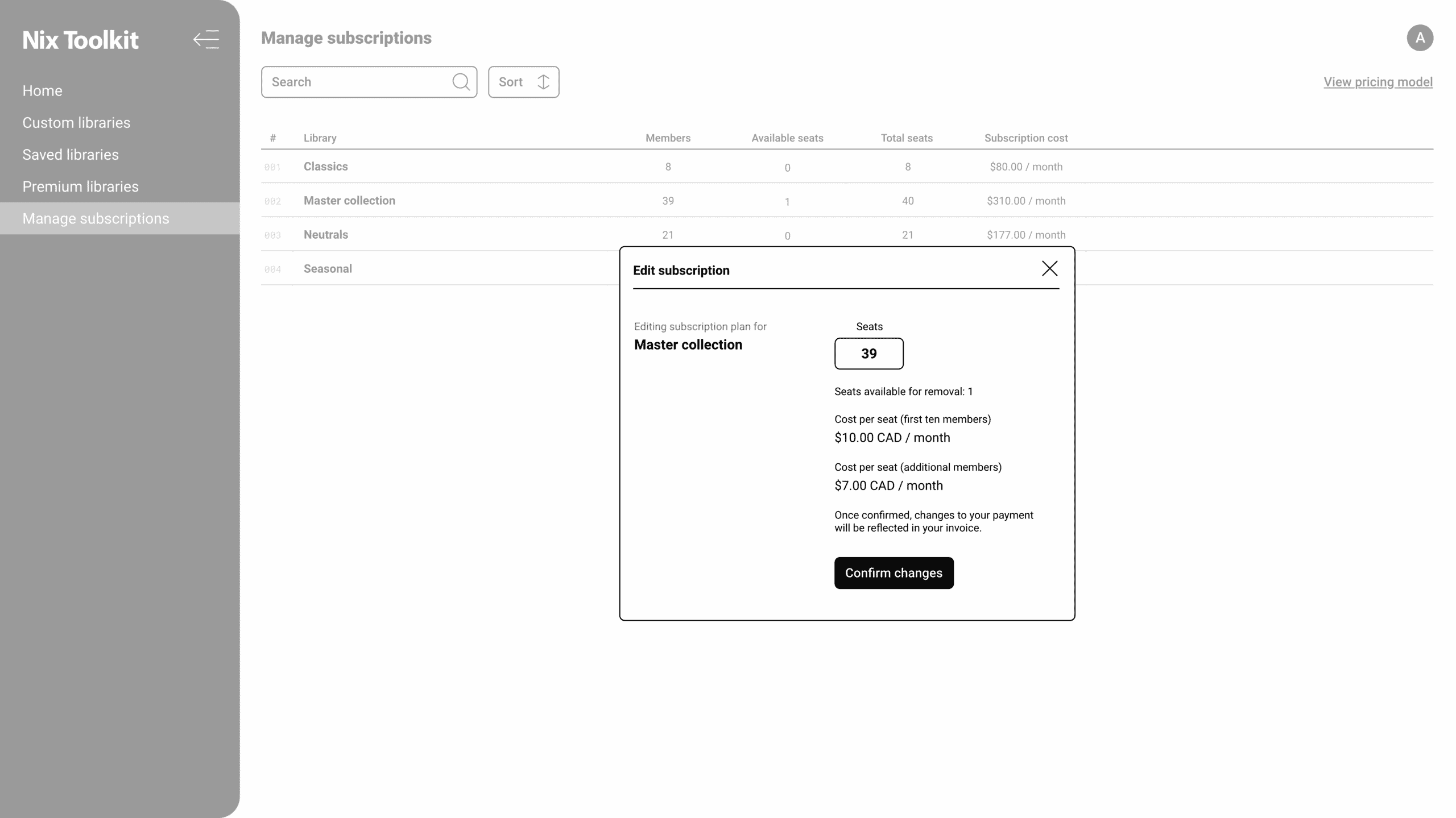Click View pricing model link
The image size is (1456, 818).
pos(1378,82)
